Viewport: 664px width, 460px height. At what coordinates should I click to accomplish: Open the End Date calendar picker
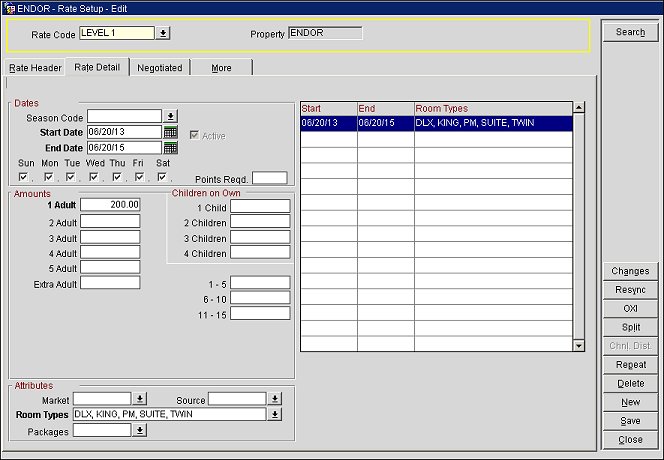coord(170,148)
